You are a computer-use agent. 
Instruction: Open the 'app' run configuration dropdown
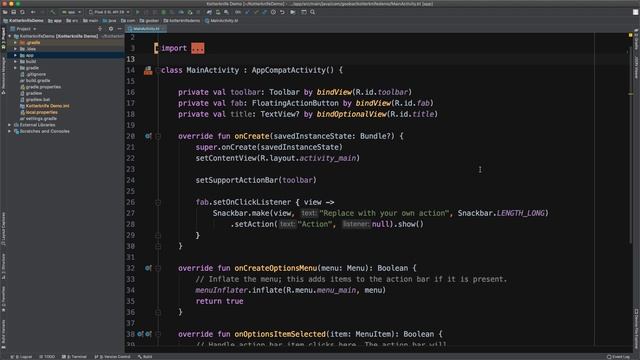point(71,12)
